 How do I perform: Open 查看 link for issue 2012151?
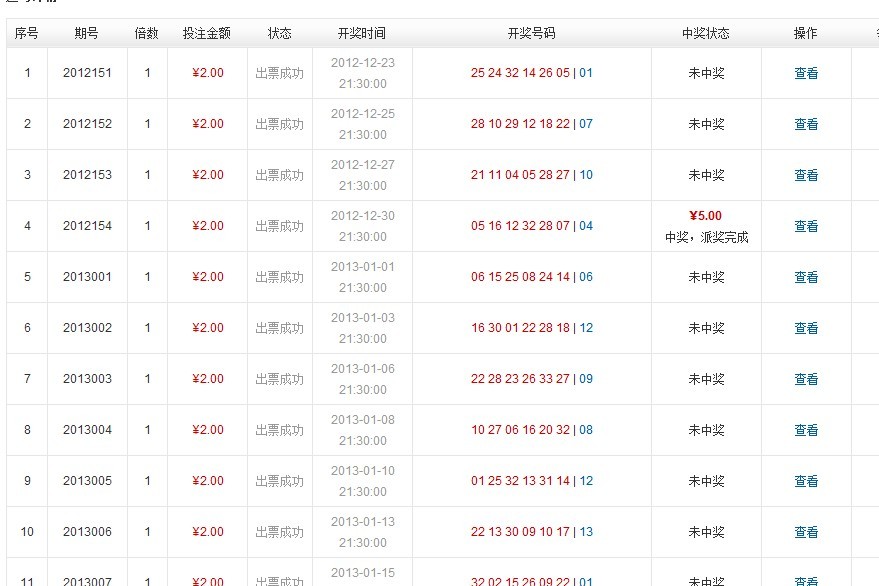click(806, 73)
